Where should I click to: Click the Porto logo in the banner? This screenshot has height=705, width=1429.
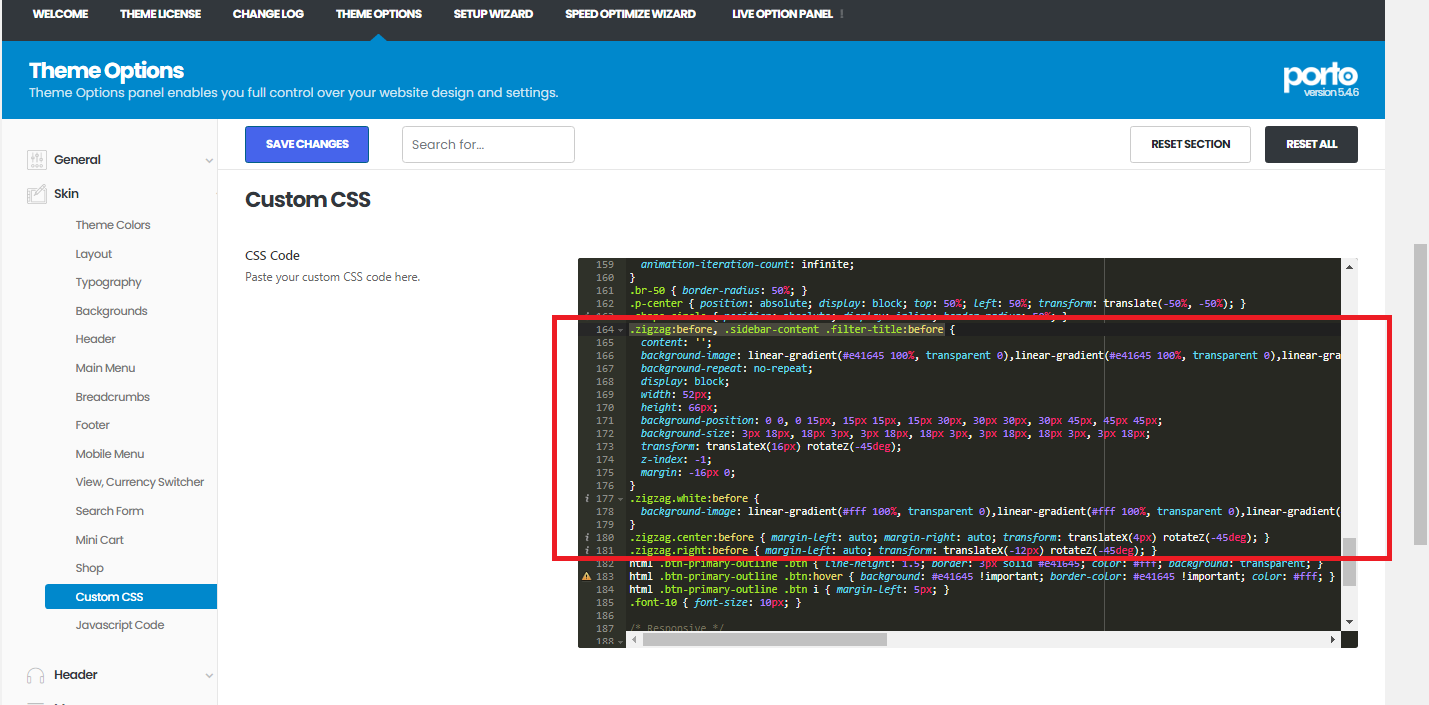tap(1321, 77)
